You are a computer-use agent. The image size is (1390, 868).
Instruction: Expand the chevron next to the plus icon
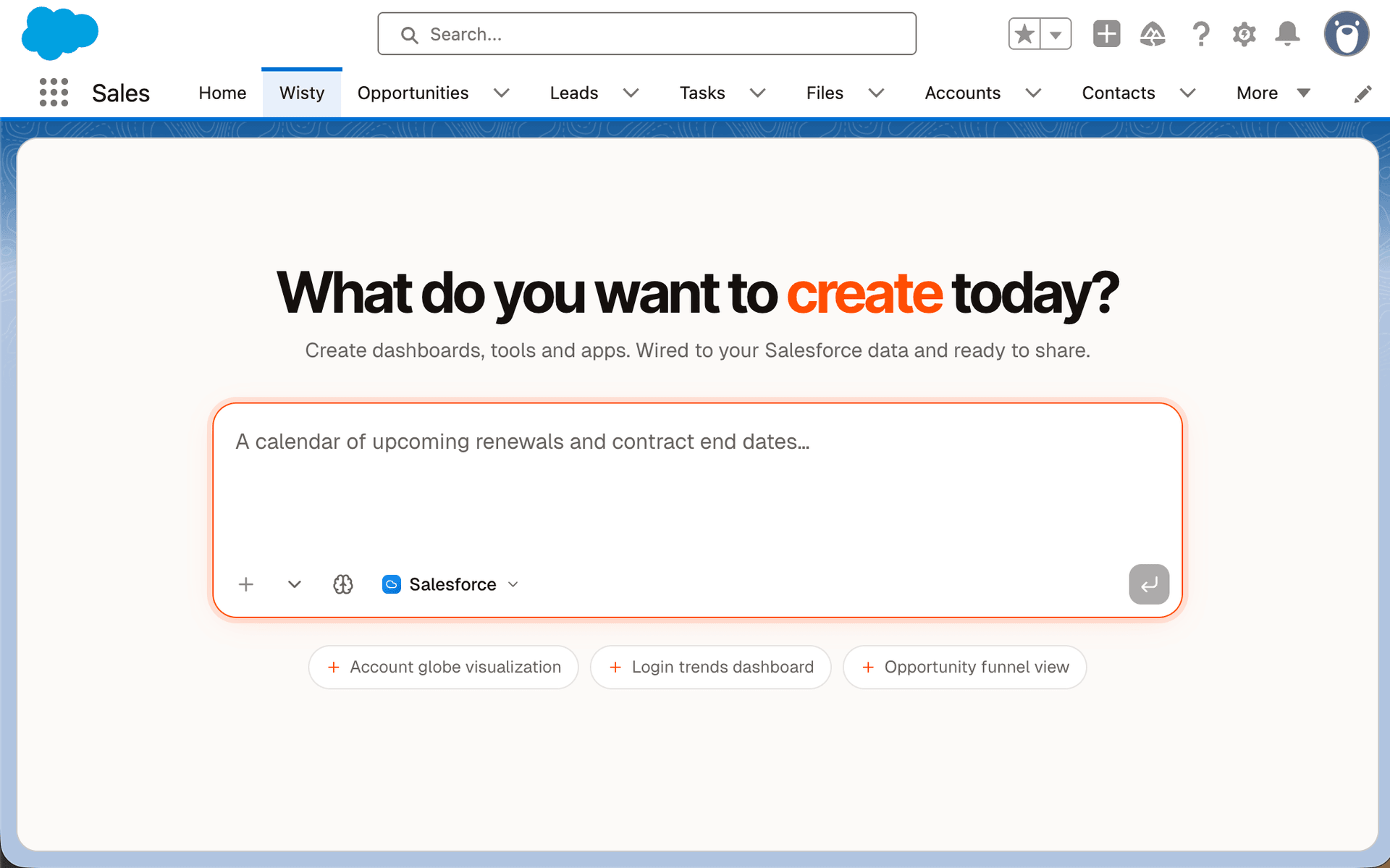(294, 584)
